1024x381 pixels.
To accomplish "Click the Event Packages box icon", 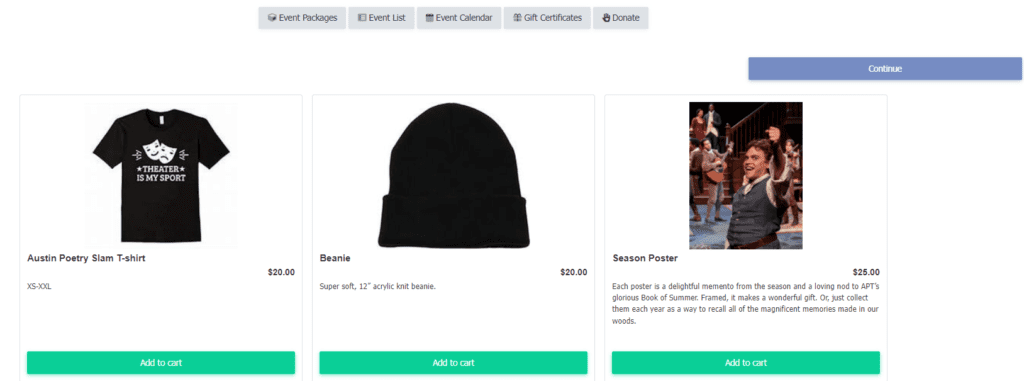I will click(272, 18).
